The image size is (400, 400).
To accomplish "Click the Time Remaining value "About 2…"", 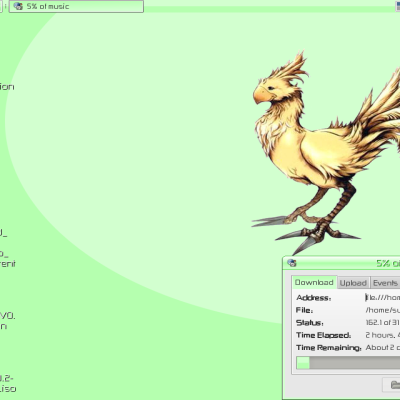I will pyautogui.click(x=382, y=347).
